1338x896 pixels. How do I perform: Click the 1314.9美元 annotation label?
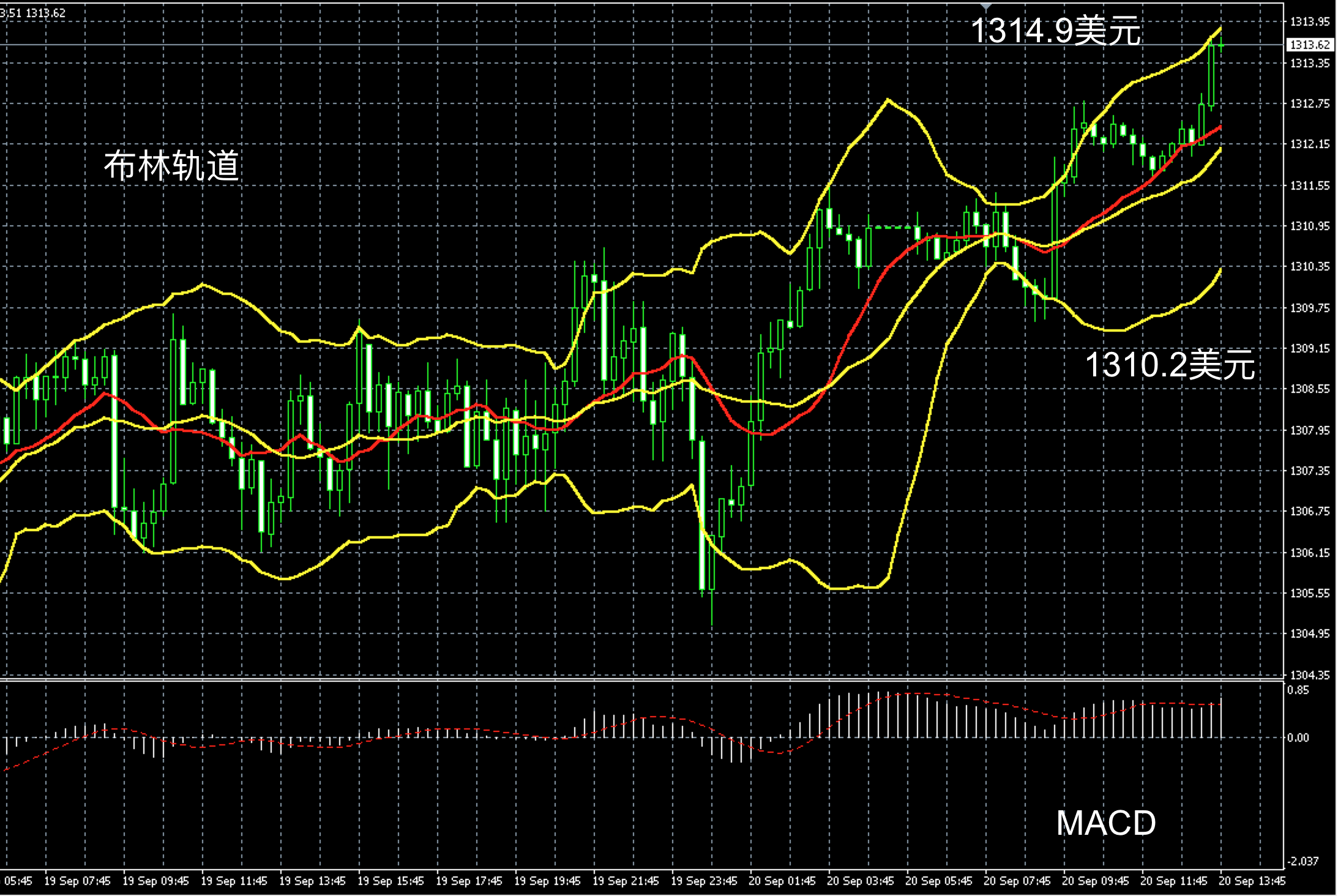pyautogui.click(x=1055, y=30)
